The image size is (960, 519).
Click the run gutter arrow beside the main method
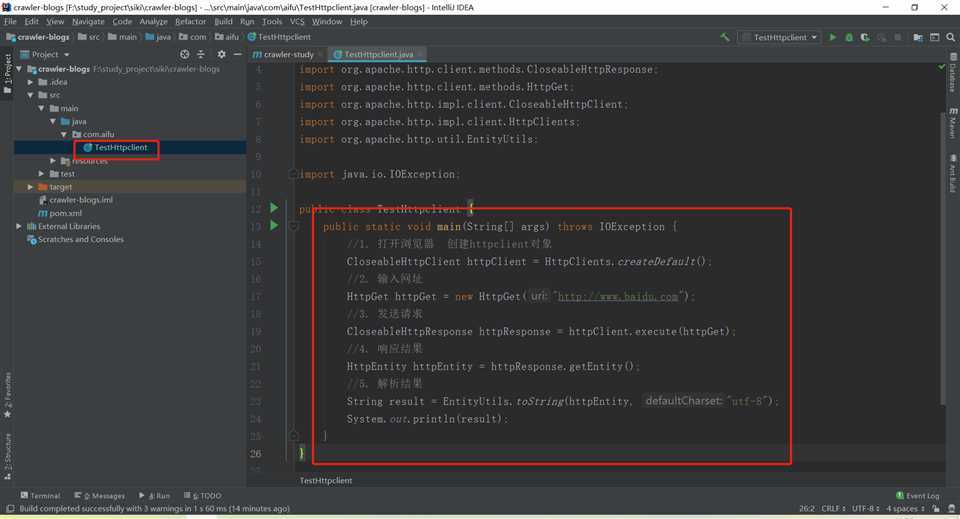274,226
